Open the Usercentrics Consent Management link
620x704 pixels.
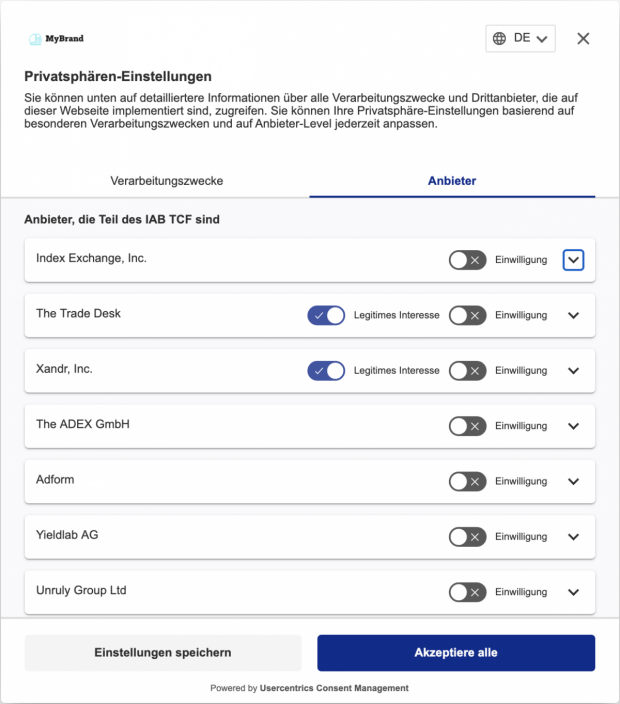[334, 688]
